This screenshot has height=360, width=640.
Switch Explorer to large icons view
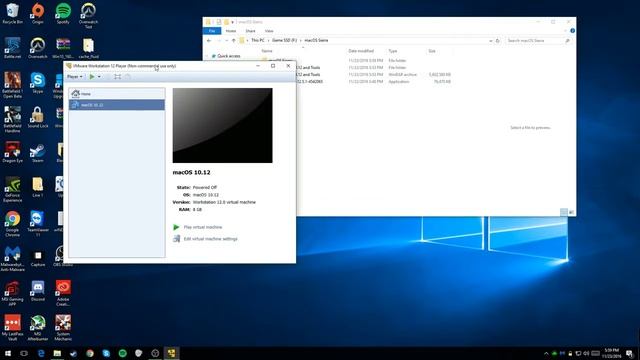click(571, 212)
